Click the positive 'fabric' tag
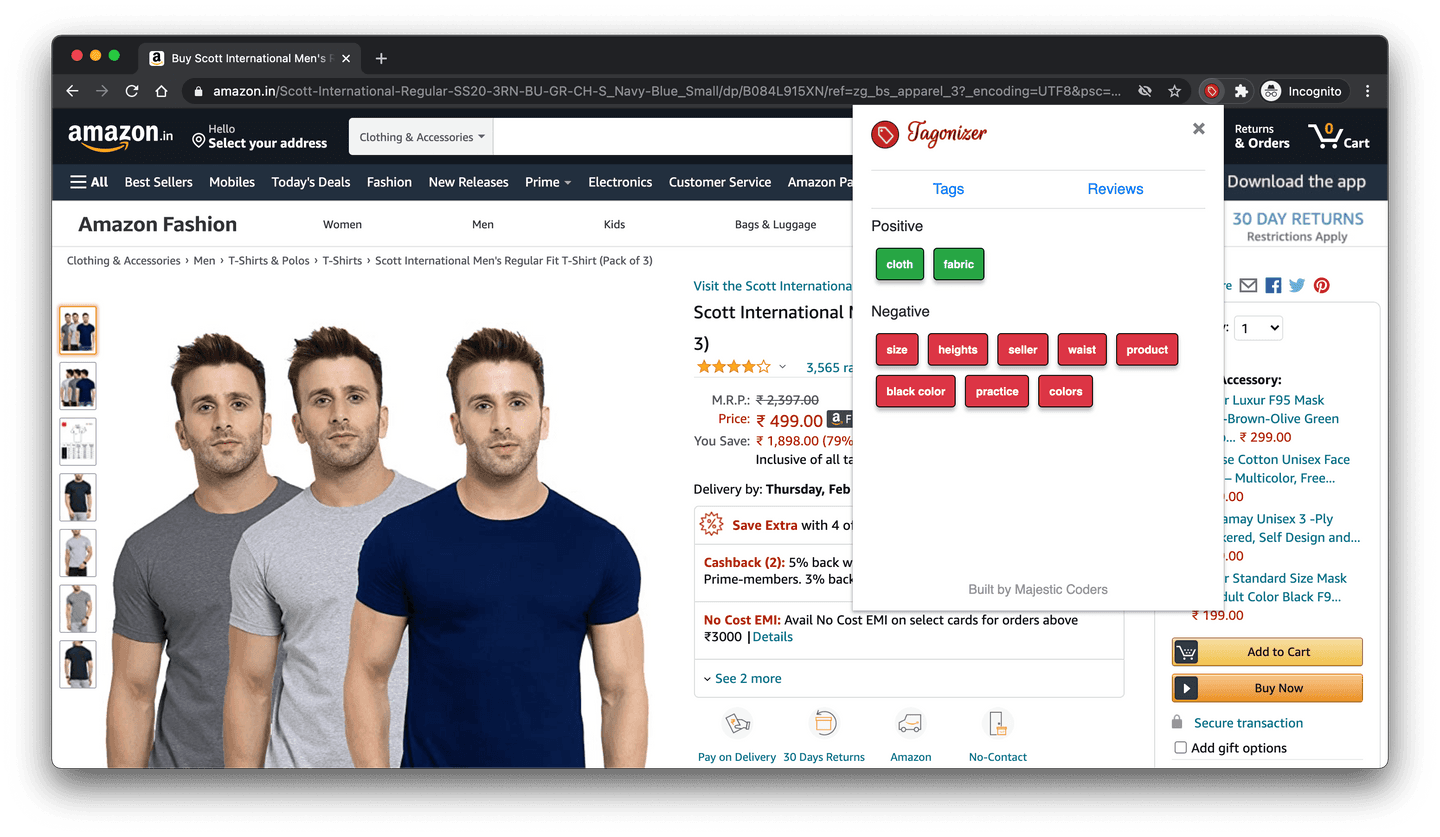The width and height of the screenshot is (1440, 837). [x=958, y=264]
